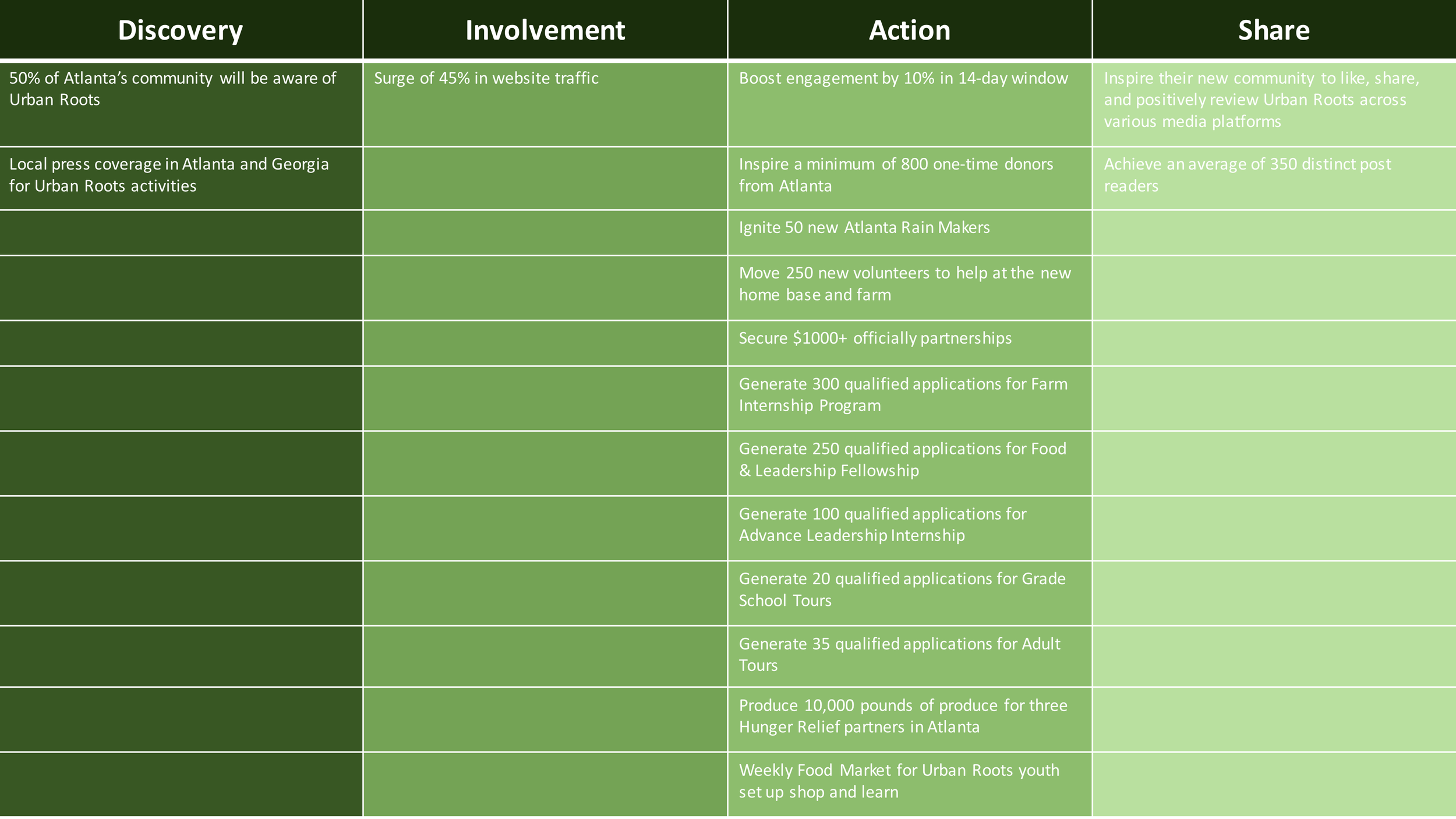Click the 'Weekly Food Market' cell
The width and height of the screenshot is (1456, 819).
[x=910, y=785]
